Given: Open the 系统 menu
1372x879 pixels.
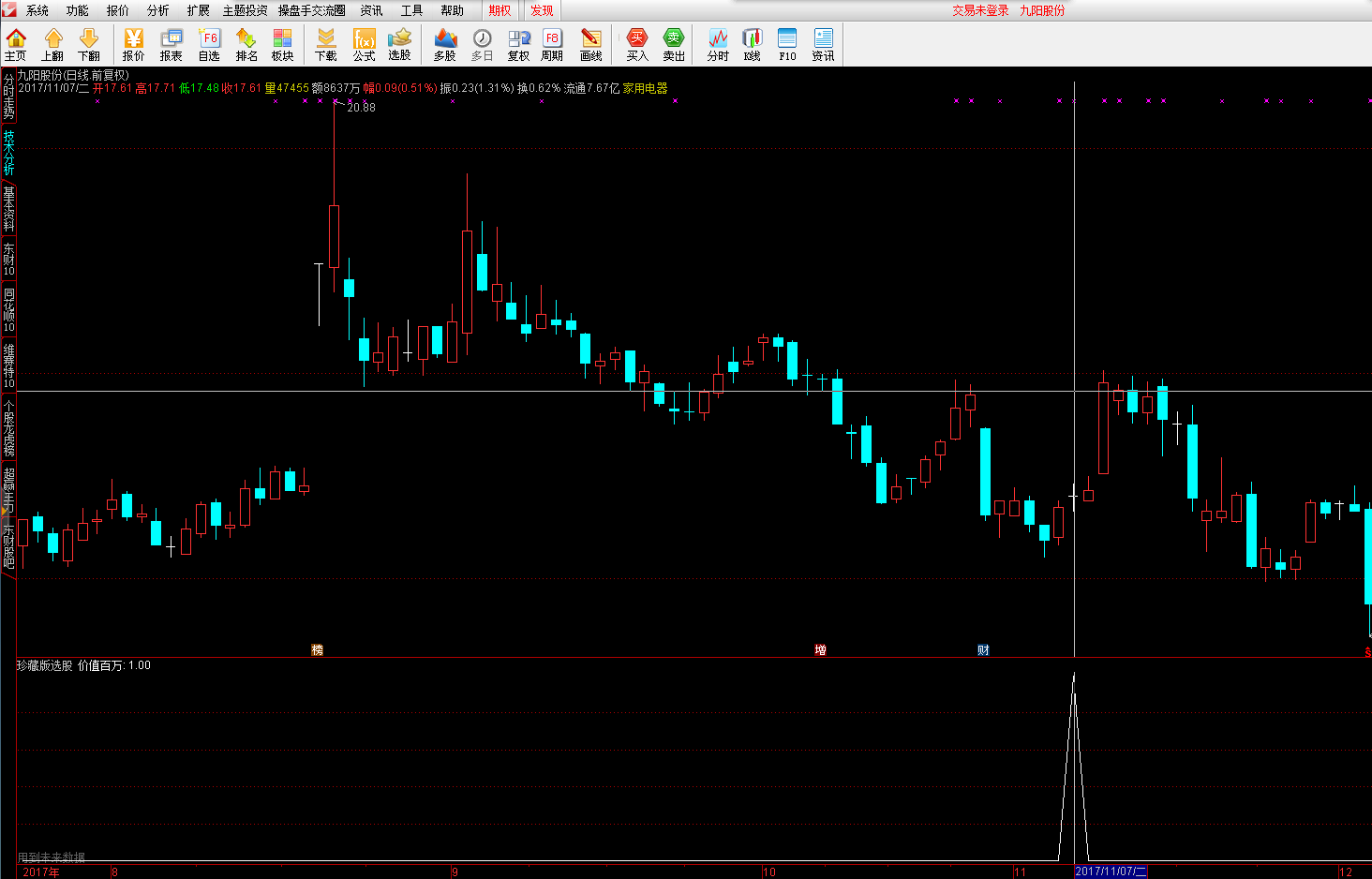Looking at the screenshot, I should [x=37, y=10].
